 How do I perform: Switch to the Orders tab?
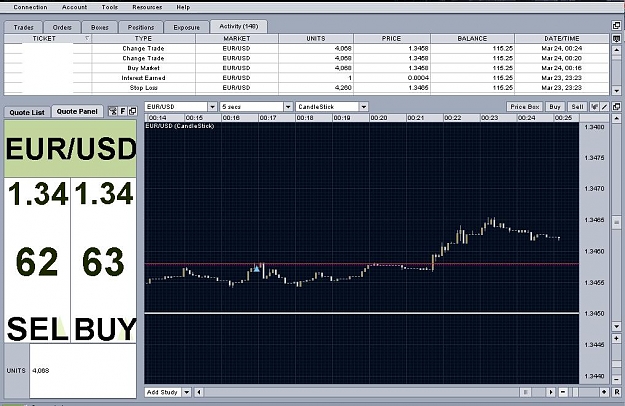pyautogui.click(x=62, y=27)
